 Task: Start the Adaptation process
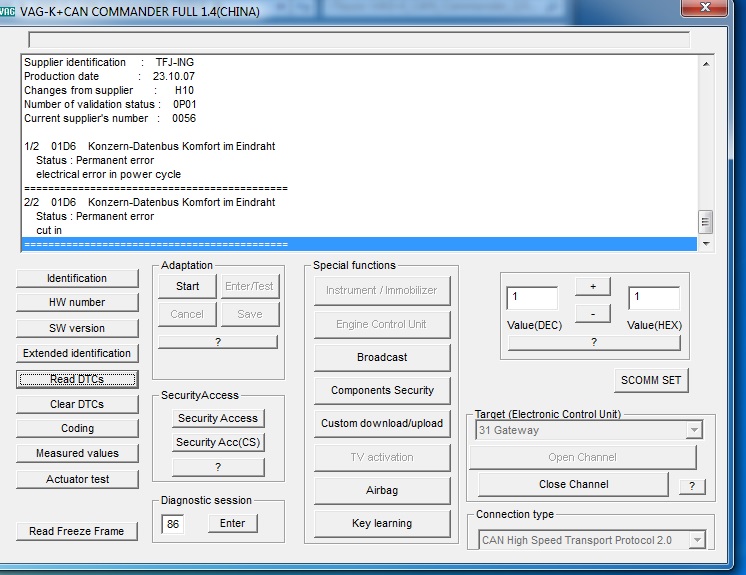click(187, 286)
